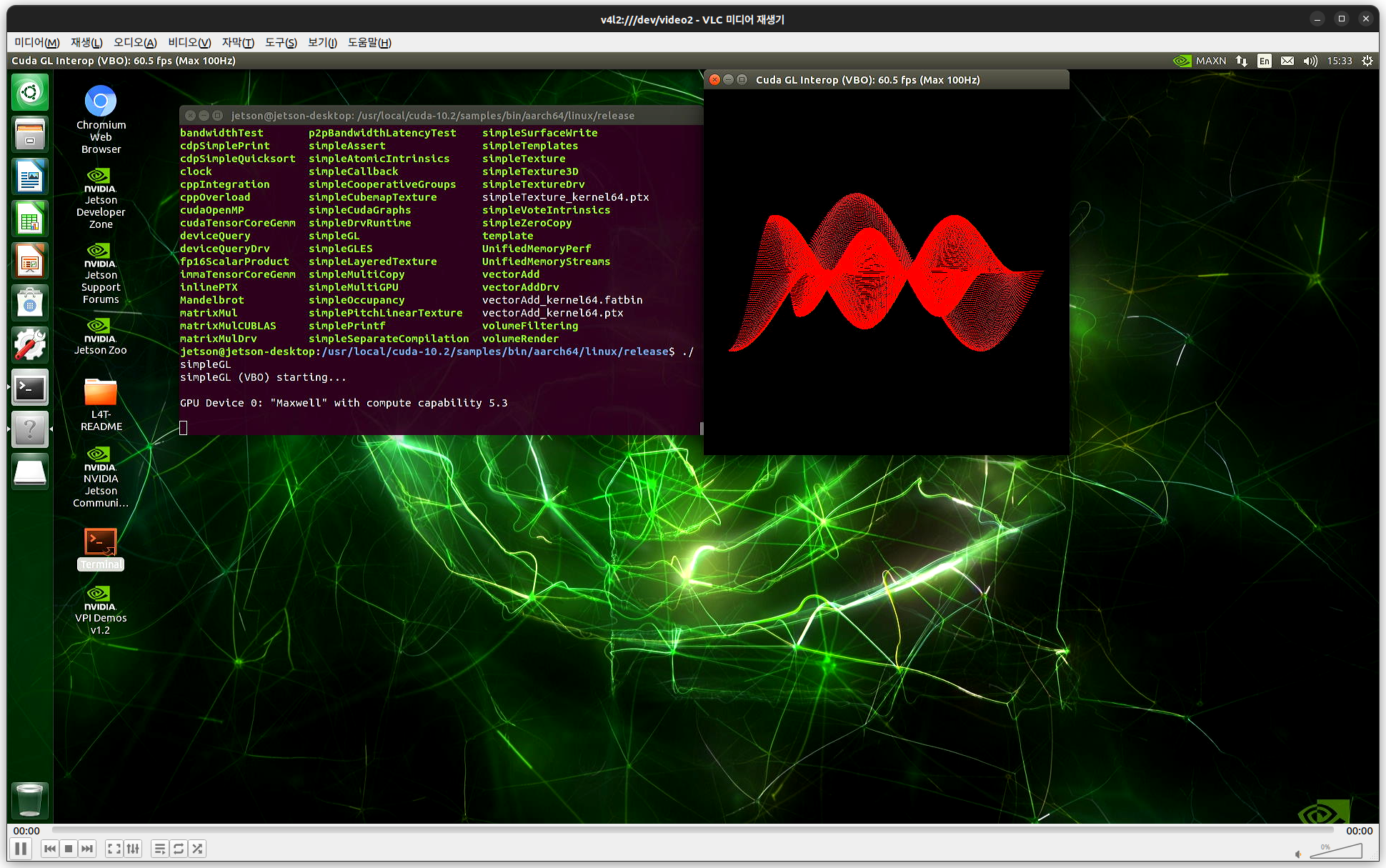Toggle VLC fullscreen mode

point(114,849)
